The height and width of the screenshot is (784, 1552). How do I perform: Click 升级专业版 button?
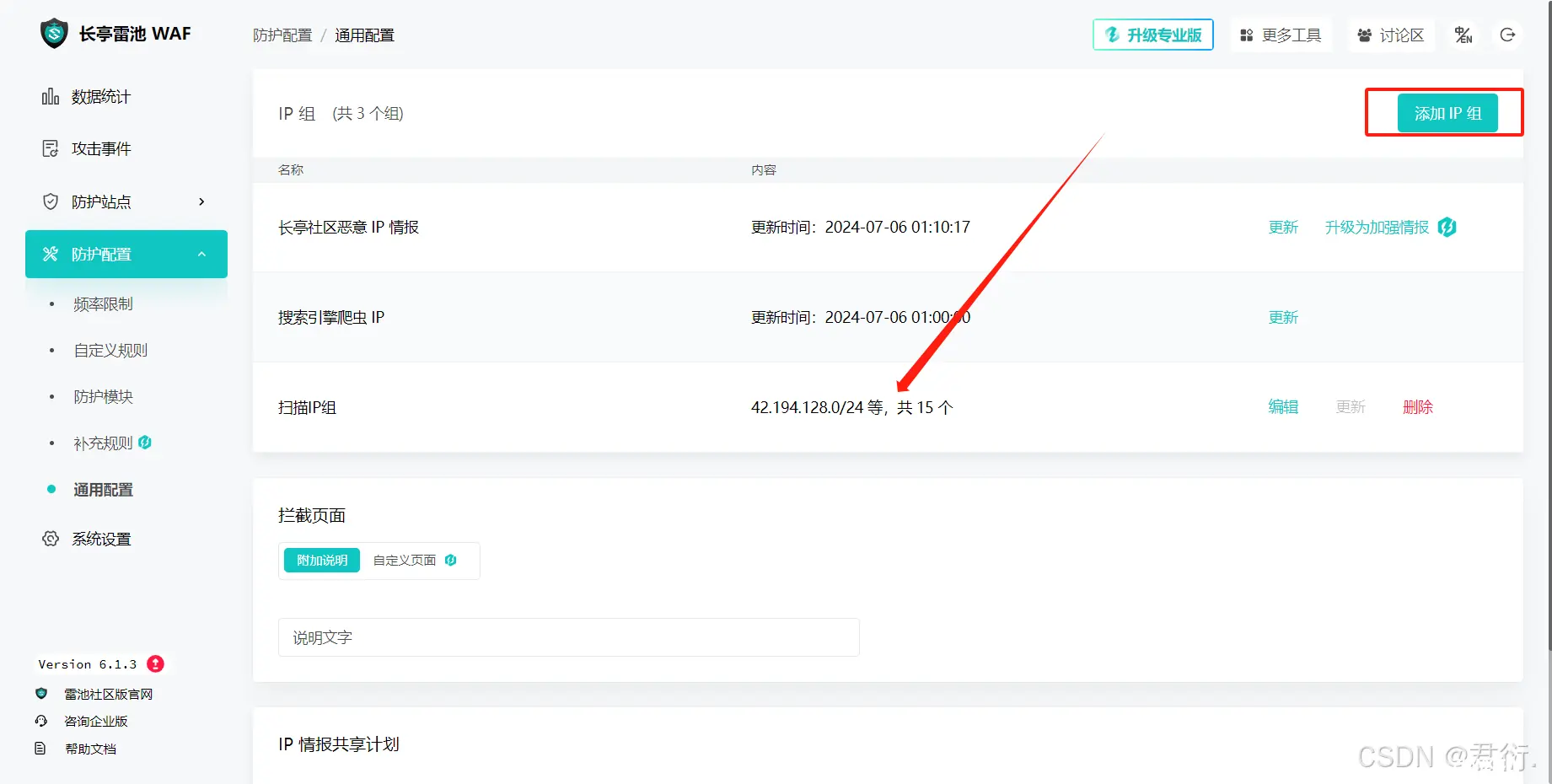pos(1153,35)
